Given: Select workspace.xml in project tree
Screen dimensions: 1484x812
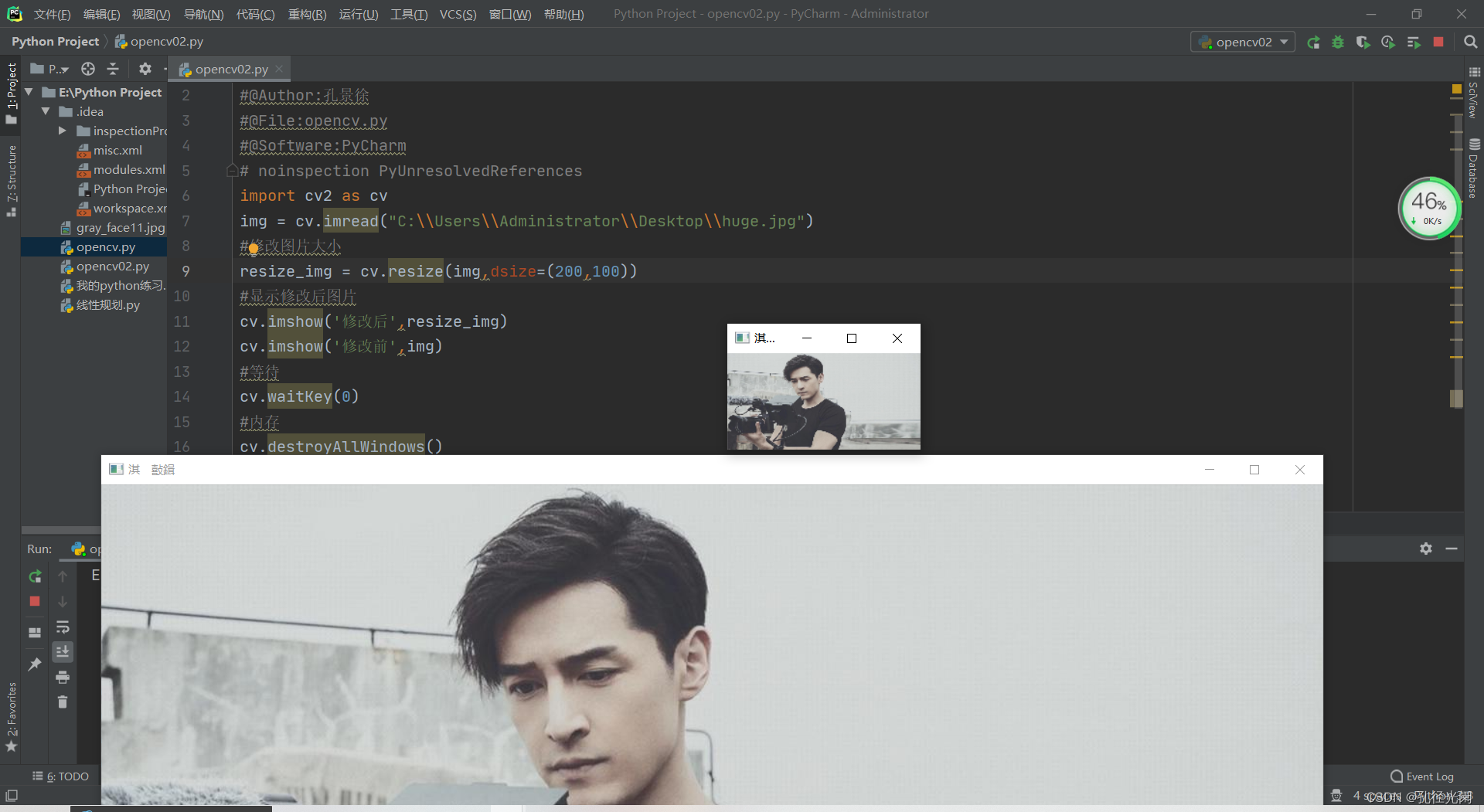Looking at the screenshot, I should click(x=121, y=208).
